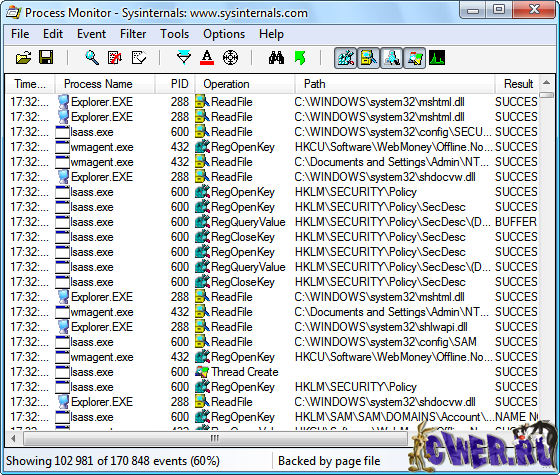This screenshot has height=475, width=560.
Task: Click 'Showing 102 981 of 170 848 events' status text
Action: [x=112, y=461]
